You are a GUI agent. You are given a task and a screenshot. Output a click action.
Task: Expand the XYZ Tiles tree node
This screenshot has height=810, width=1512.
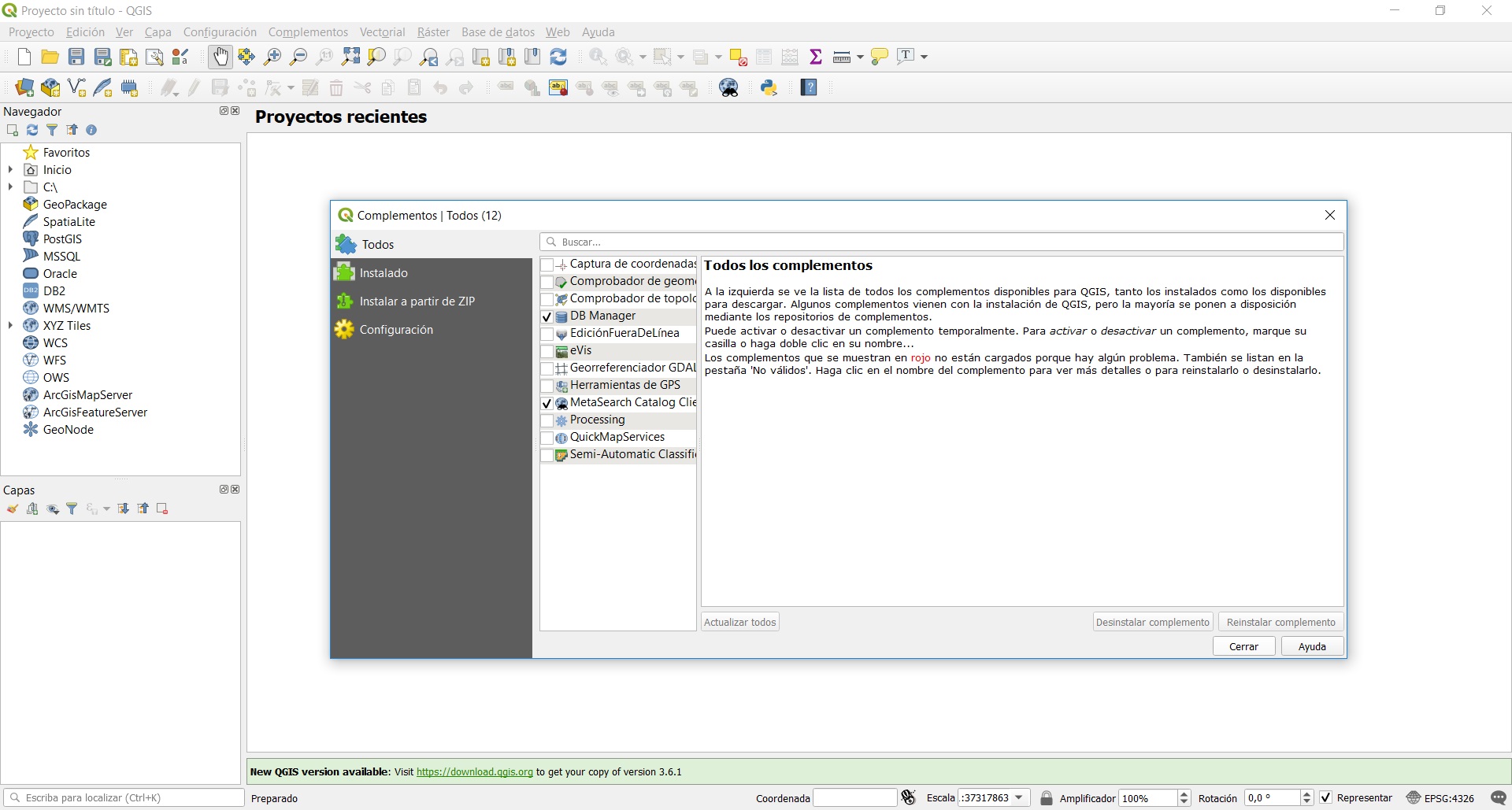10,325
